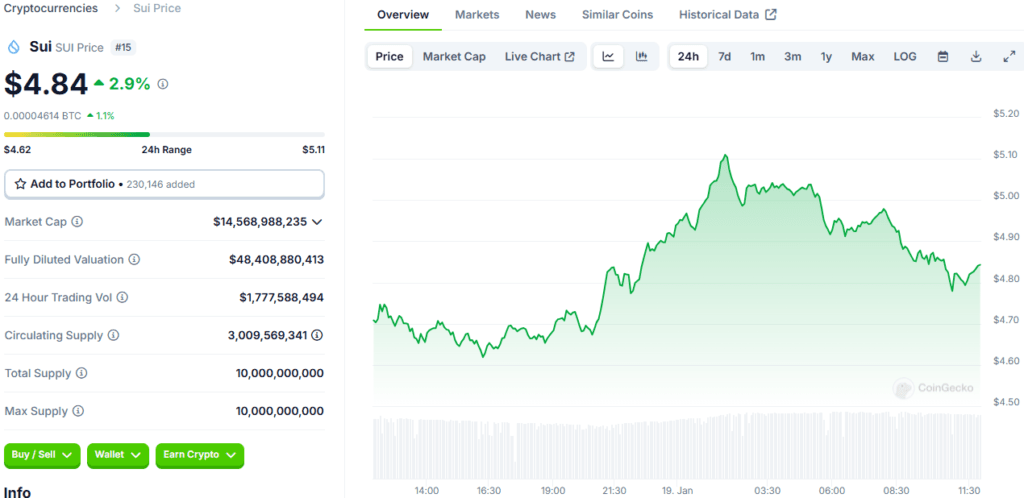Open the Earn Crypto dropdown
Viewport: 1024px width, 498px height.
click(x=200, y=455)
